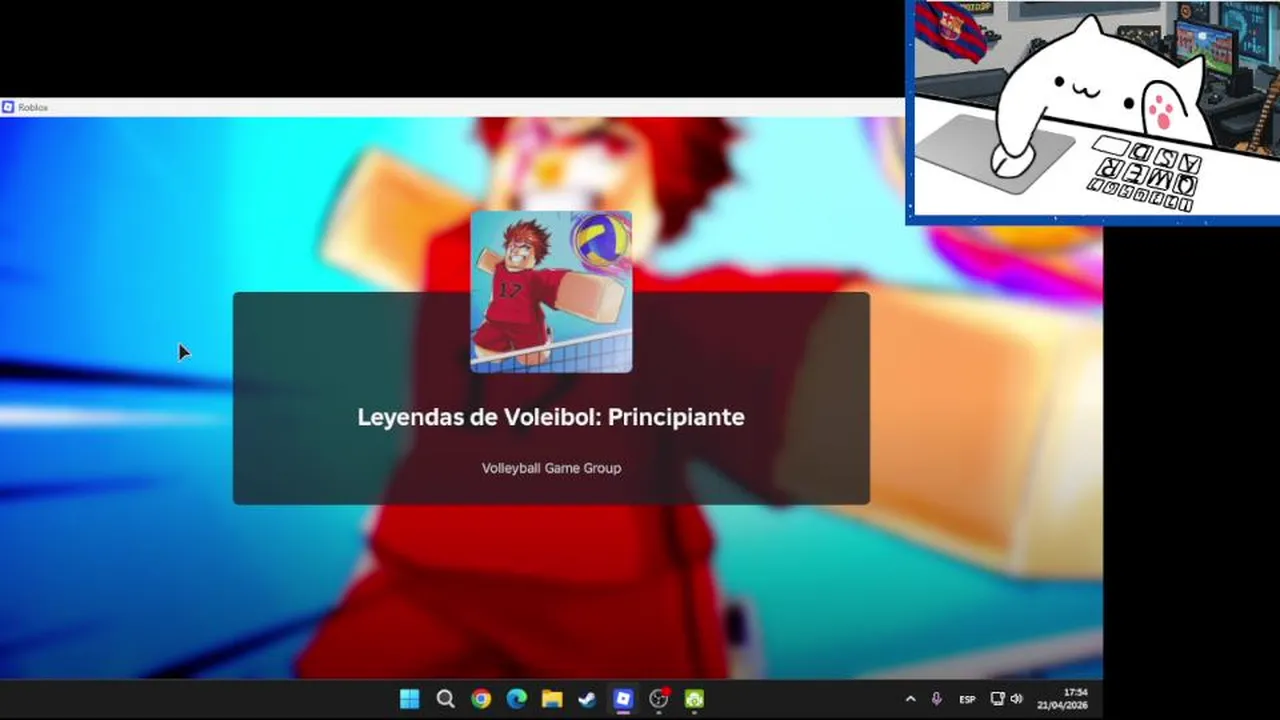Screen dimensions: 1280x720
Task: Expand hidden system tray icons
Action: pyautogui.click(x=910, y=699)
